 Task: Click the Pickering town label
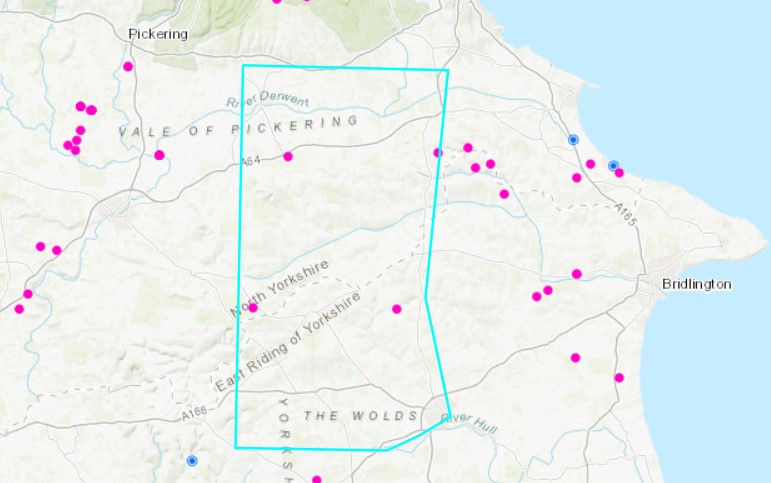tap(158, 34)
